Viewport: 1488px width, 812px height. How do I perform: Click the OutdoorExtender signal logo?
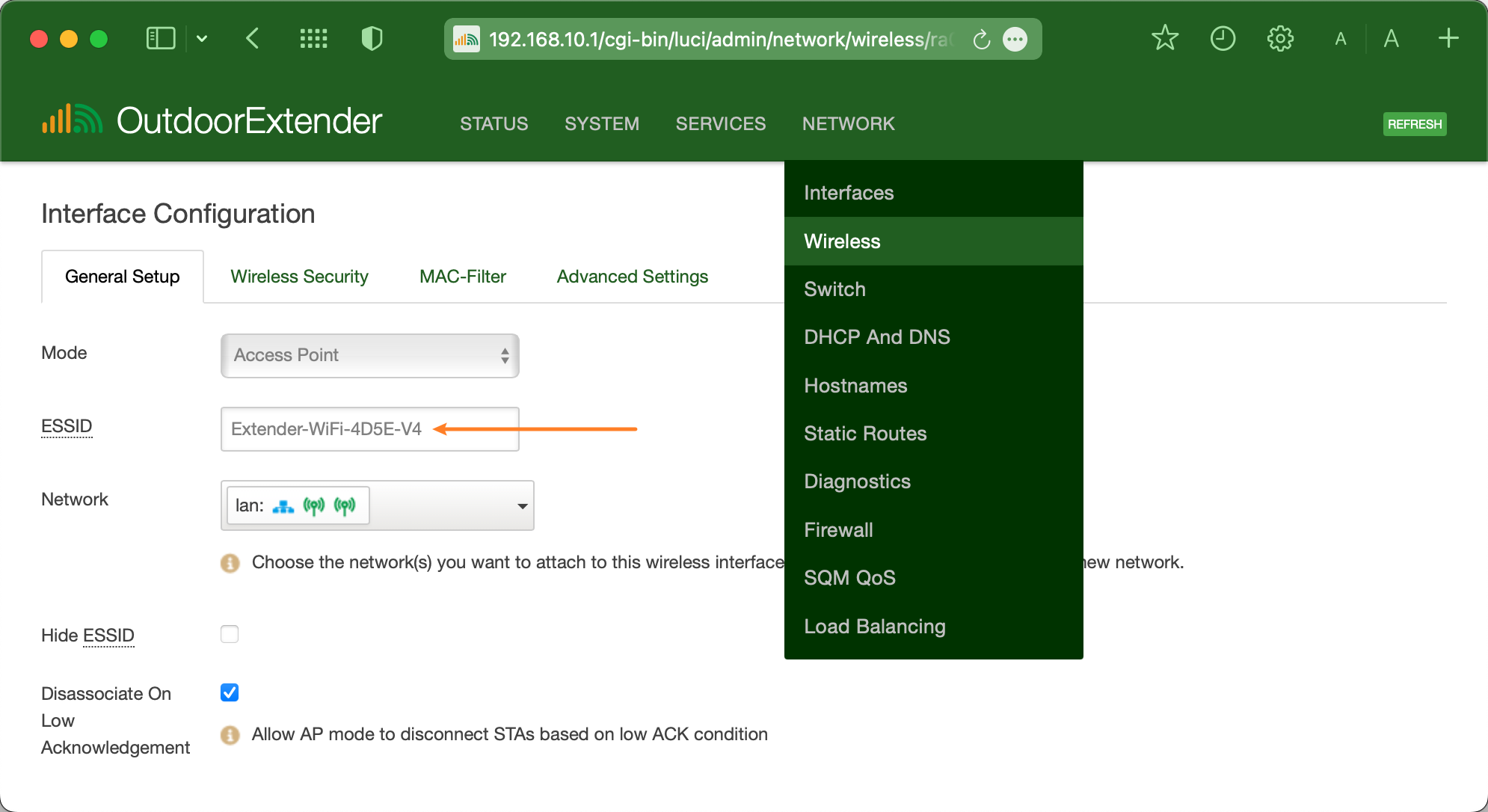(x=72, y=120)
